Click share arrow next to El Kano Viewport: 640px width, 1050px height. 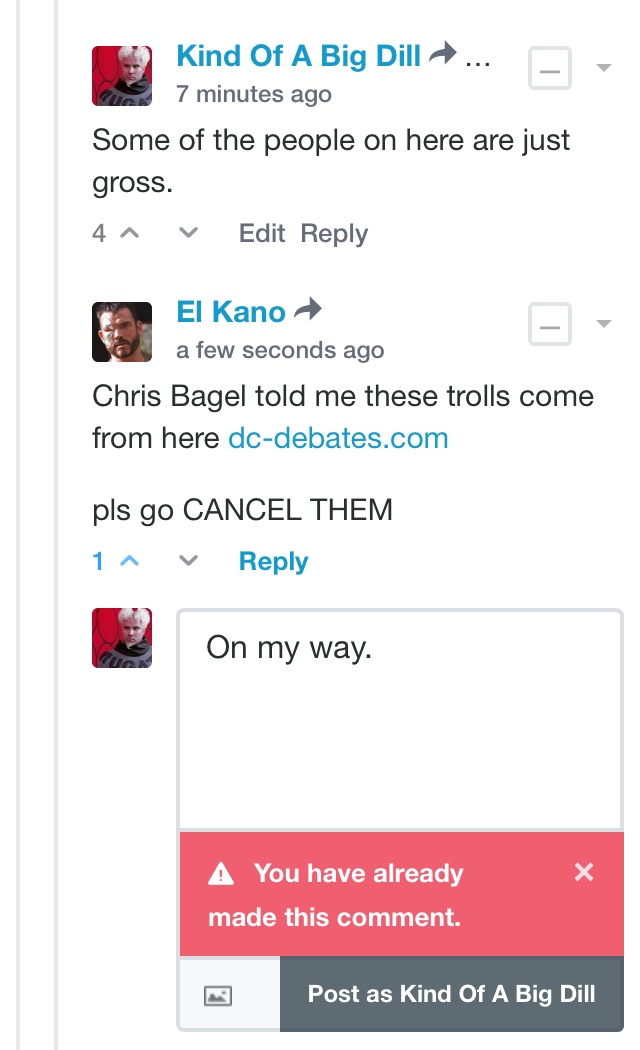pyautogui.click(x=308, y=309)
